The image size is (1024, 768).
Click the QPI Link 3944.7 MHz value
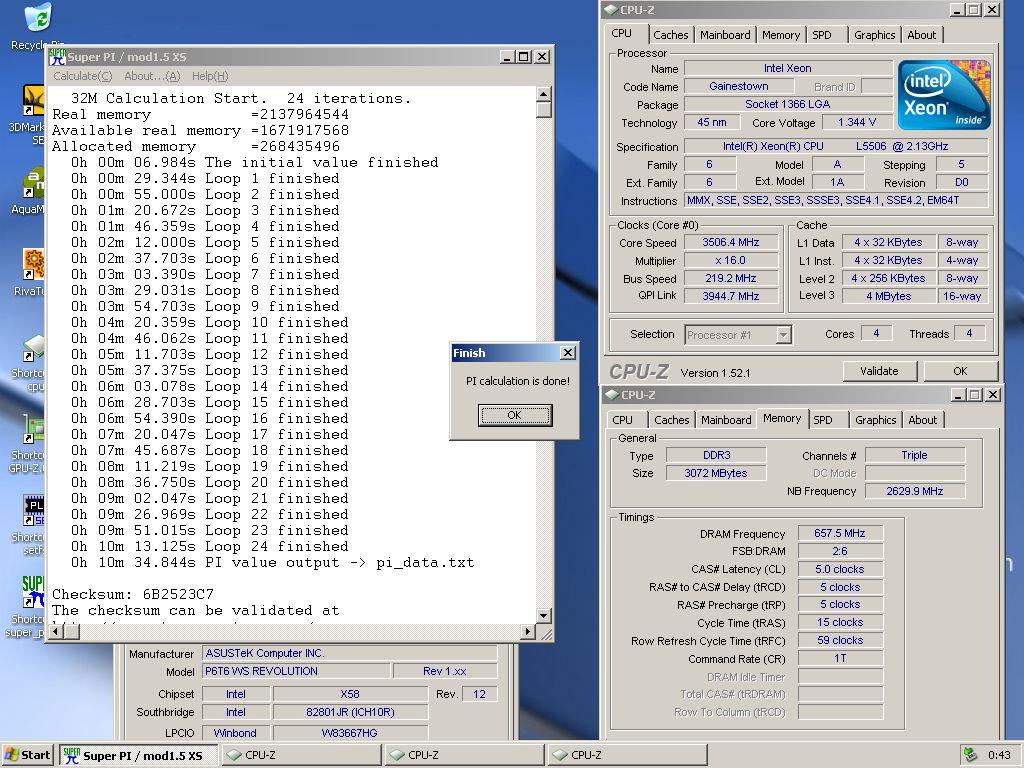pyautogui.click(x=731, y=296)
